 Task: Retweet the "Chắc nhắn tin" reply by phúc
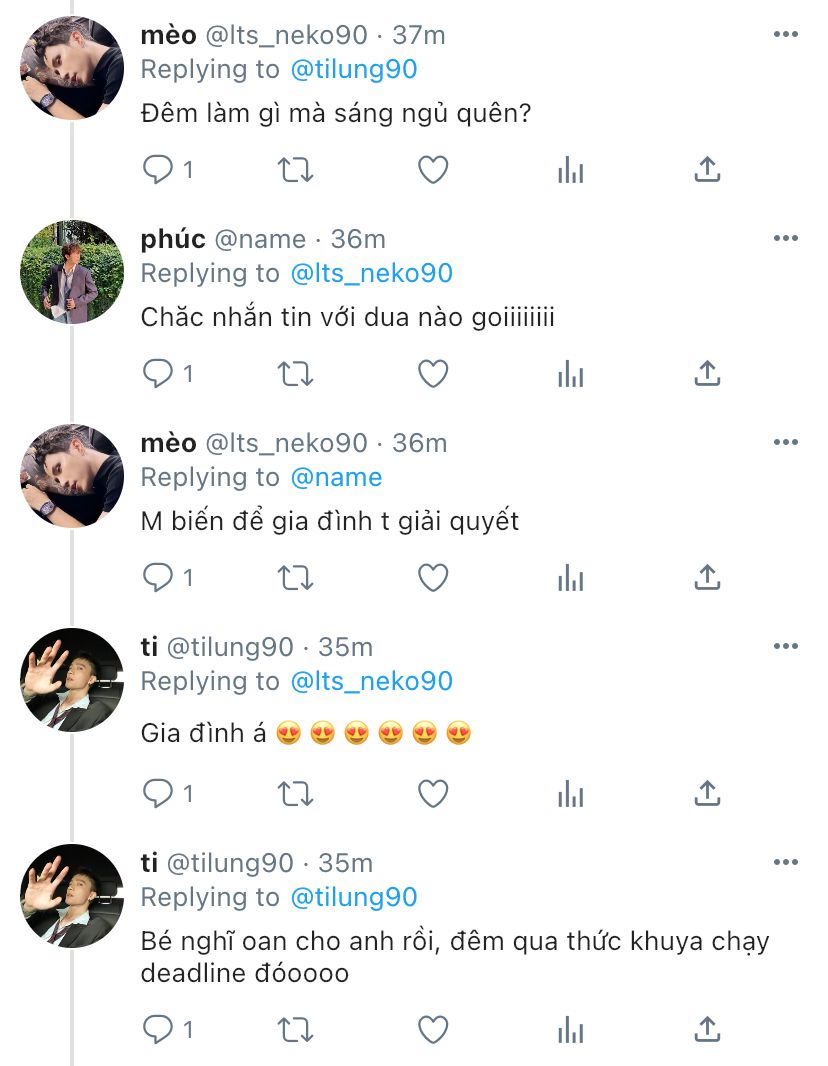point(295,374)
